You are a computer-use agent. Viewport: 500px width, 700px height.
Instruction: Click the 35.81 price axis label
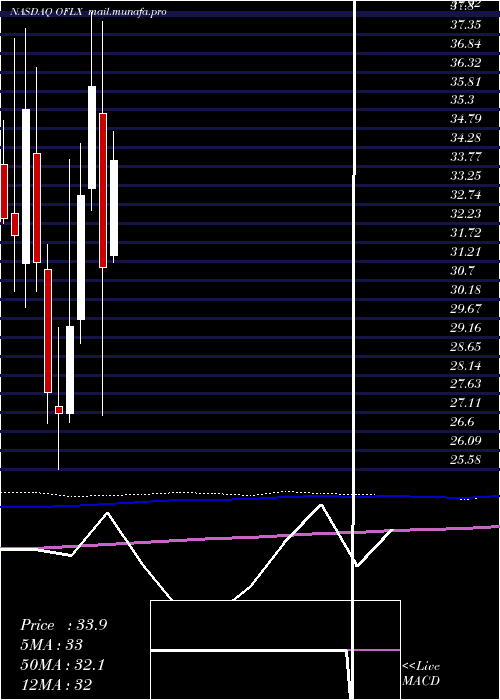click(x=466, y=82)
